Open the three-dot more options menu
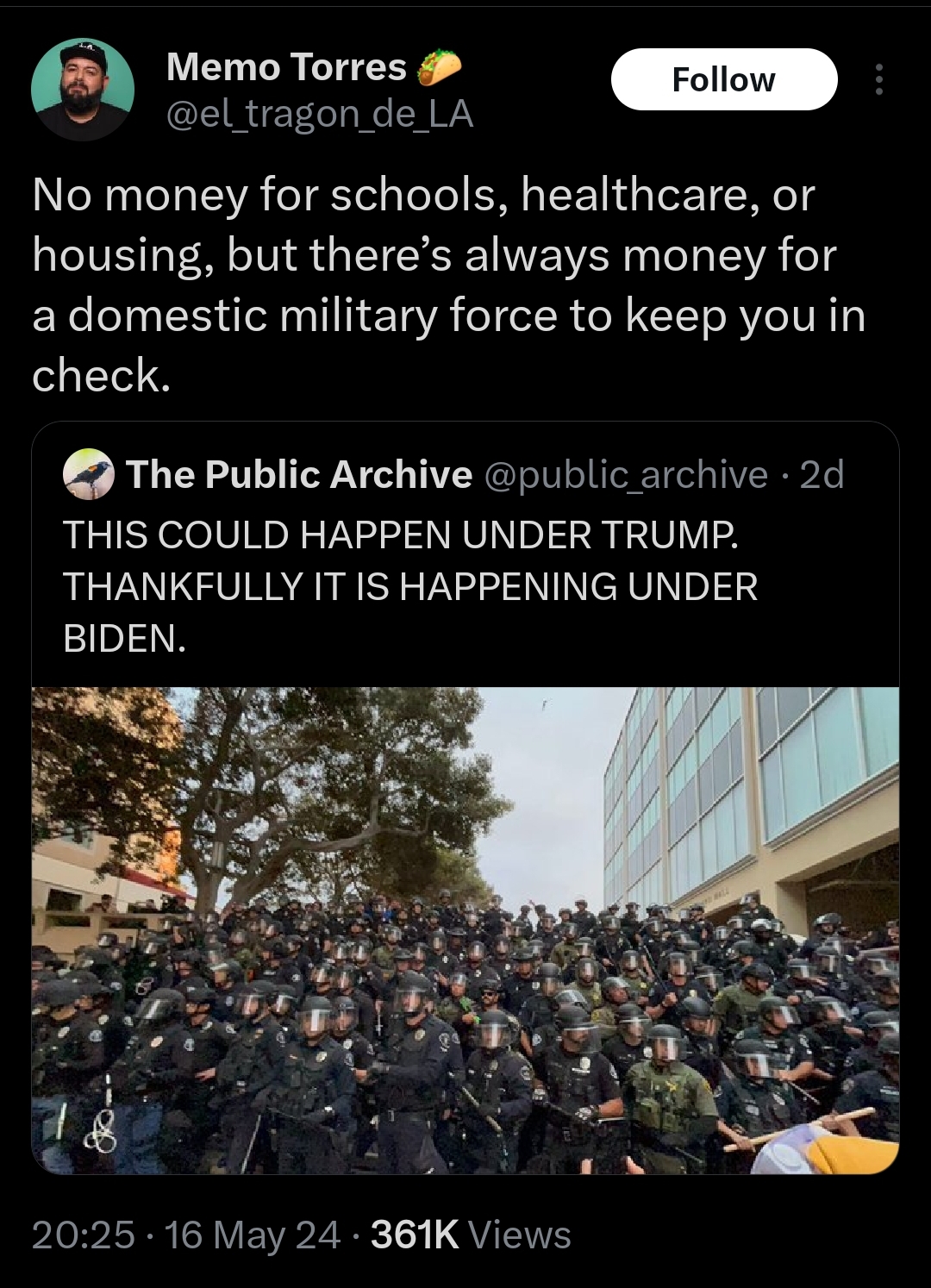Screen dimensions: 931x1288 pyautogui.click(x=878, y=79)
